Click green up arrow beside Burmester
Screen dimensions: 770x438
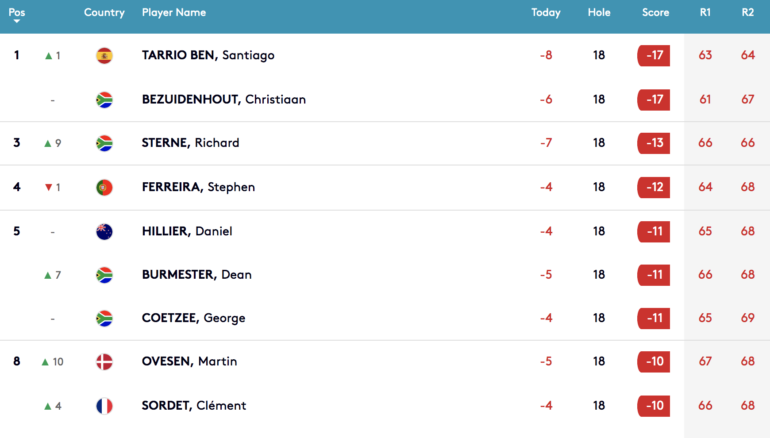coord(48,275)
